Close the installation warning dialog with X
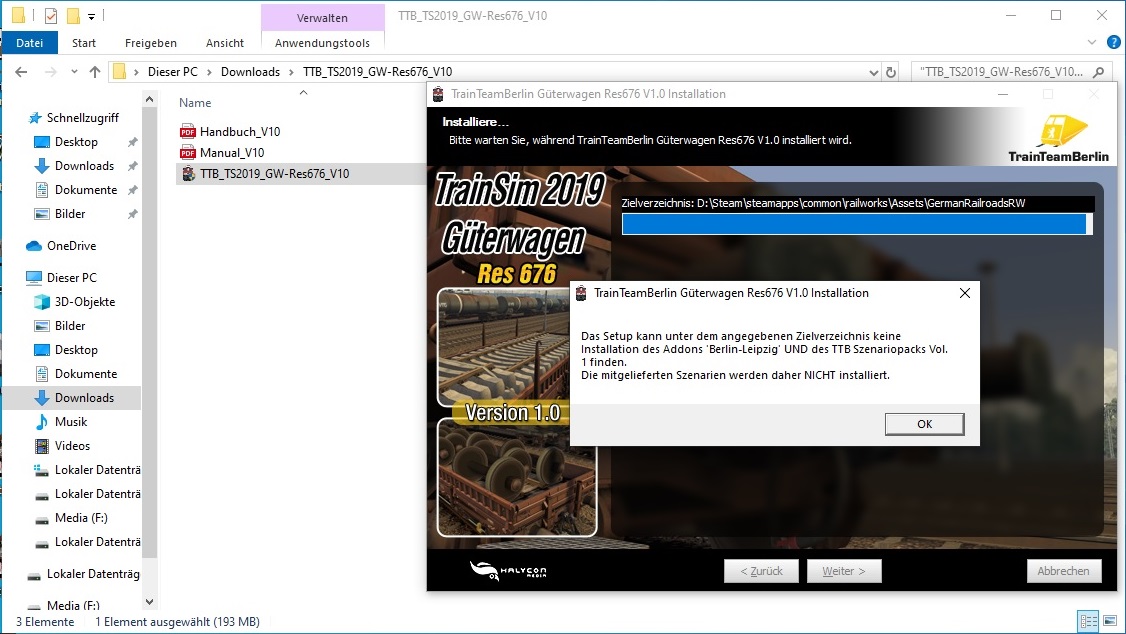 pos(964,293)
